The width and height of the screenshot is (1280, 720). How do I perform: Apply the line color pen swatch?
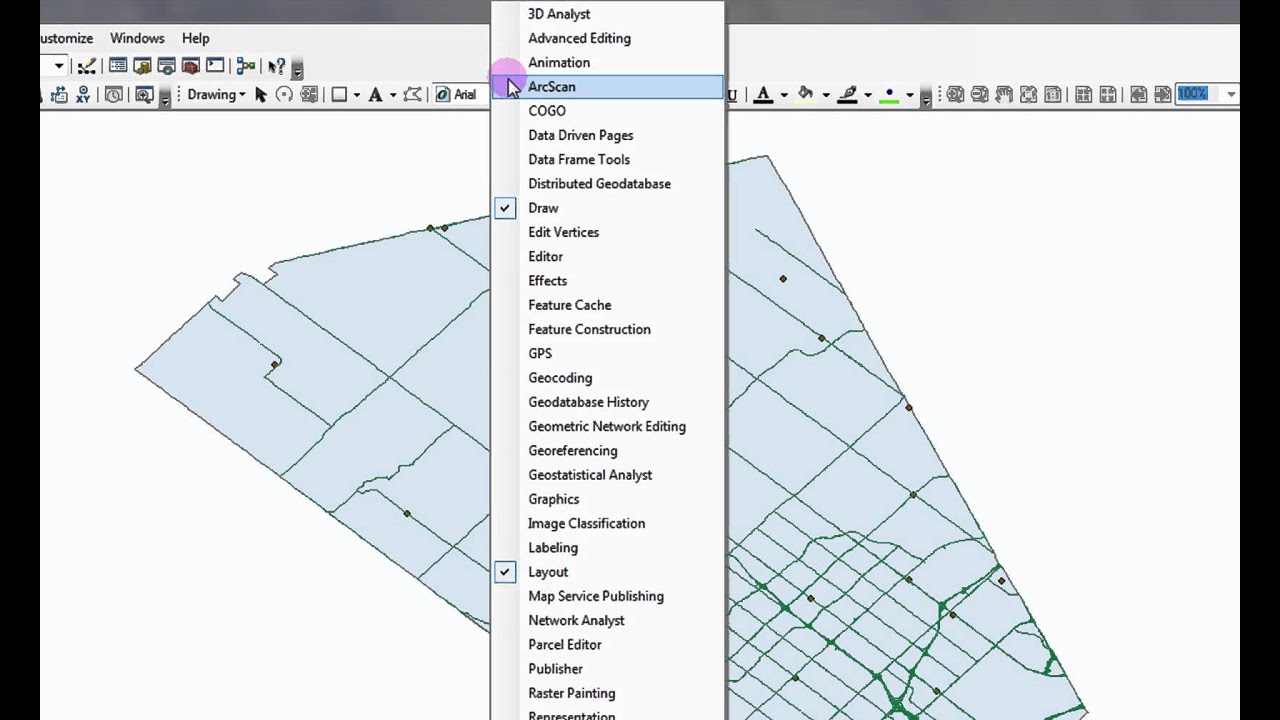point(848,95)
